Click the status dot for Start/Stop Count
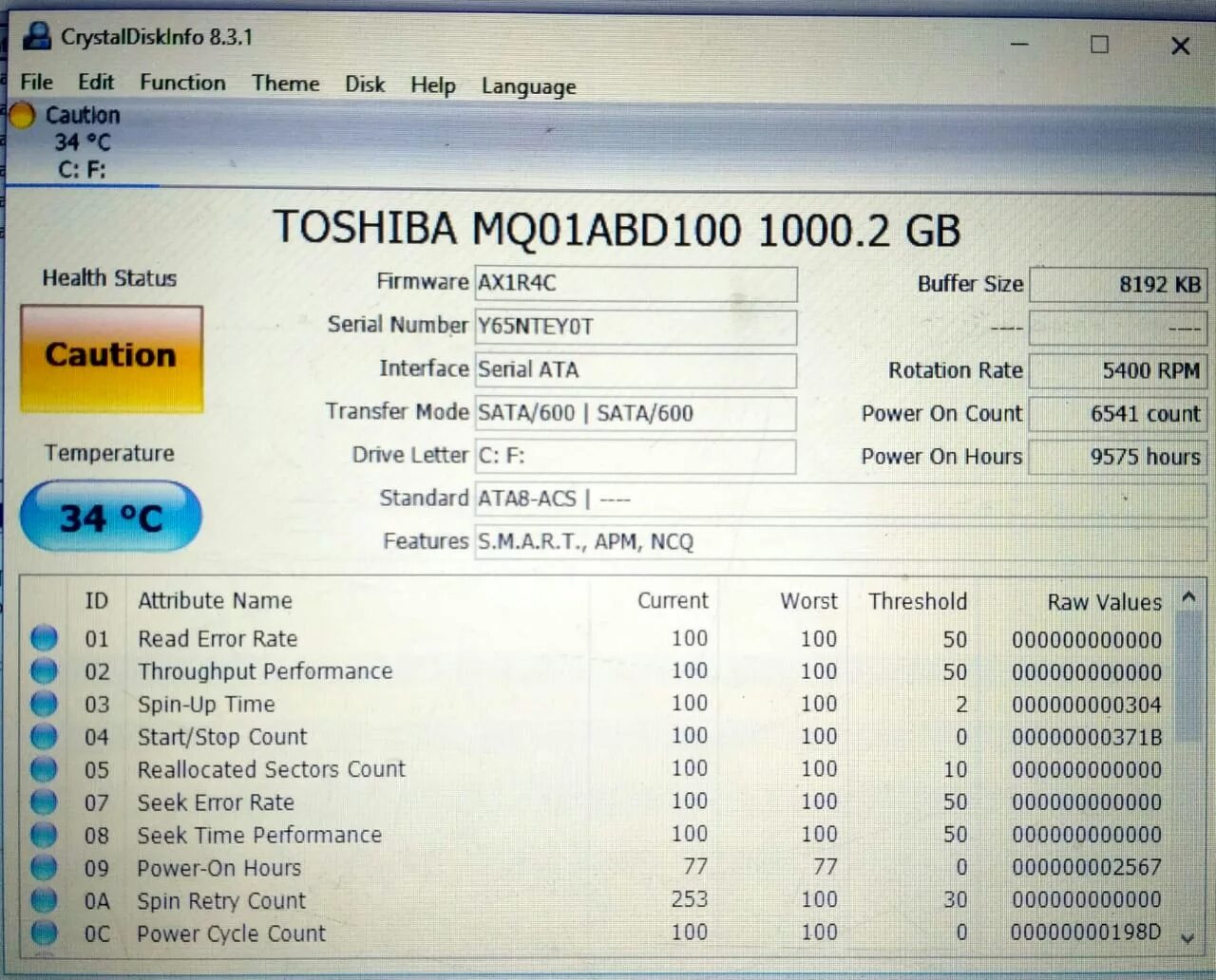The image size is (1216, 980). click(x=44, y=737)
